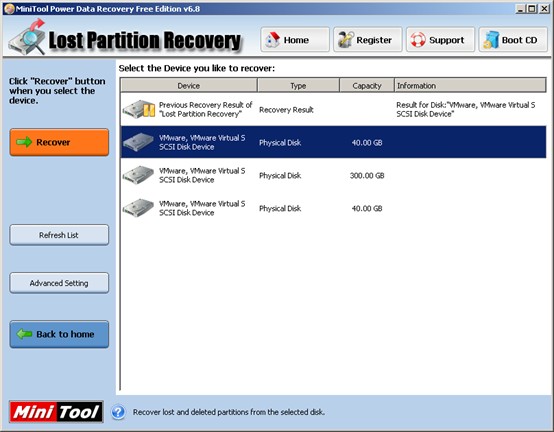The width and height of the screenshot is (554, 432).
Task: Select the highlighted VMware SCSI Disk Device name
Action: pyautogui.click(x=202, y=142)
